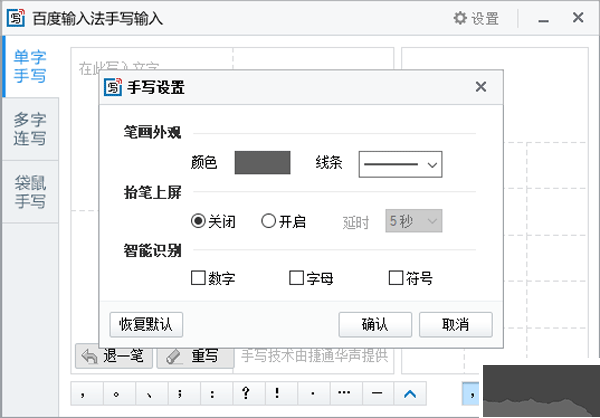
Task: Click the 退一笔 undo stroke button
Action: click(114, 356)
